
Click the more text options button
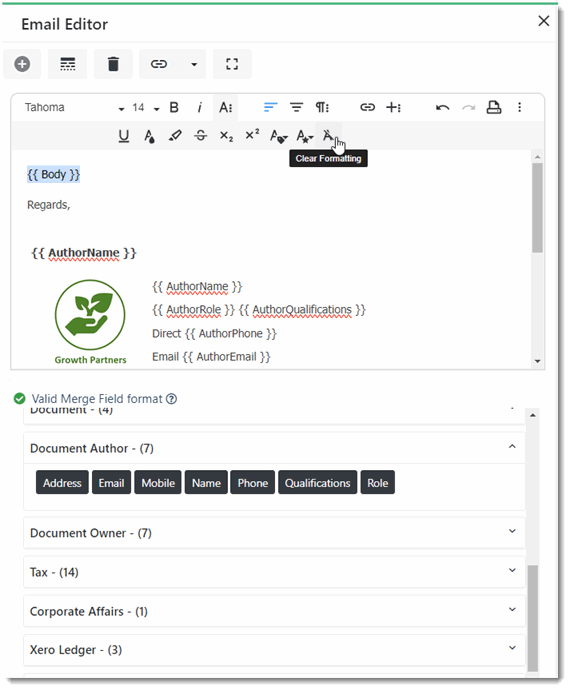(226, 108)
